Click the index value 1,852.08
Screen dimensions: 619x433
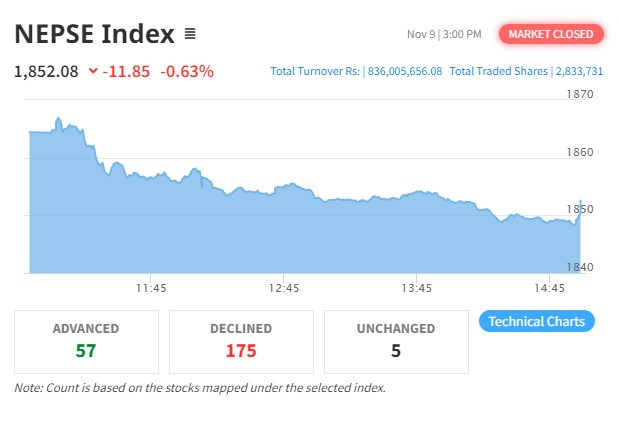pos(46,71)
